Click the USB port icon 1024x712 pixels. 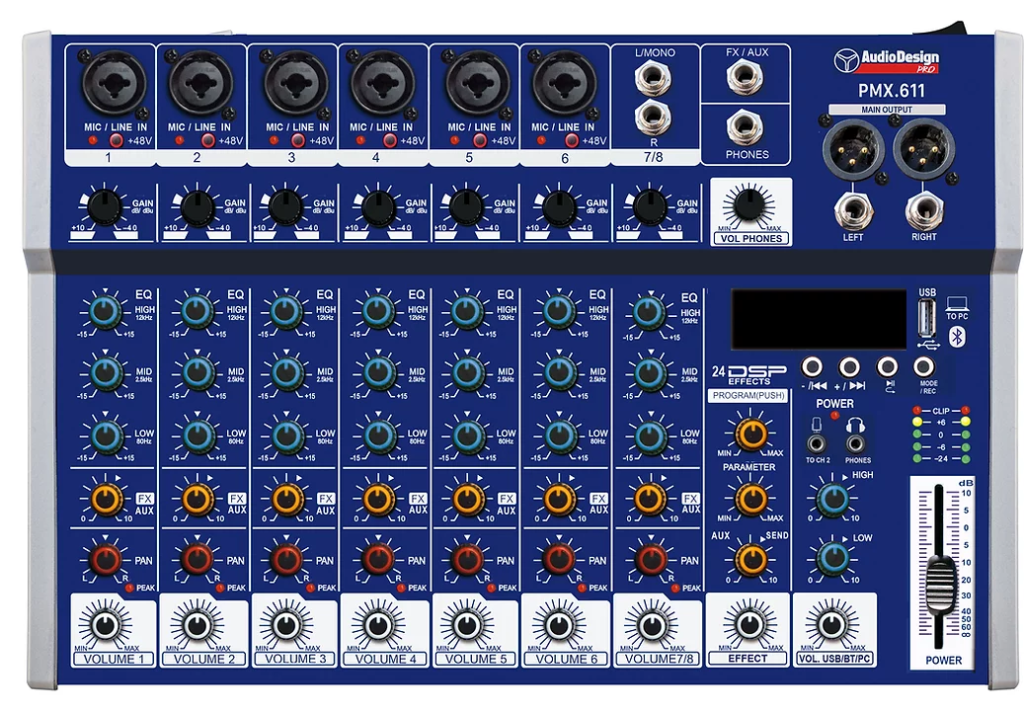pos(926,315)
